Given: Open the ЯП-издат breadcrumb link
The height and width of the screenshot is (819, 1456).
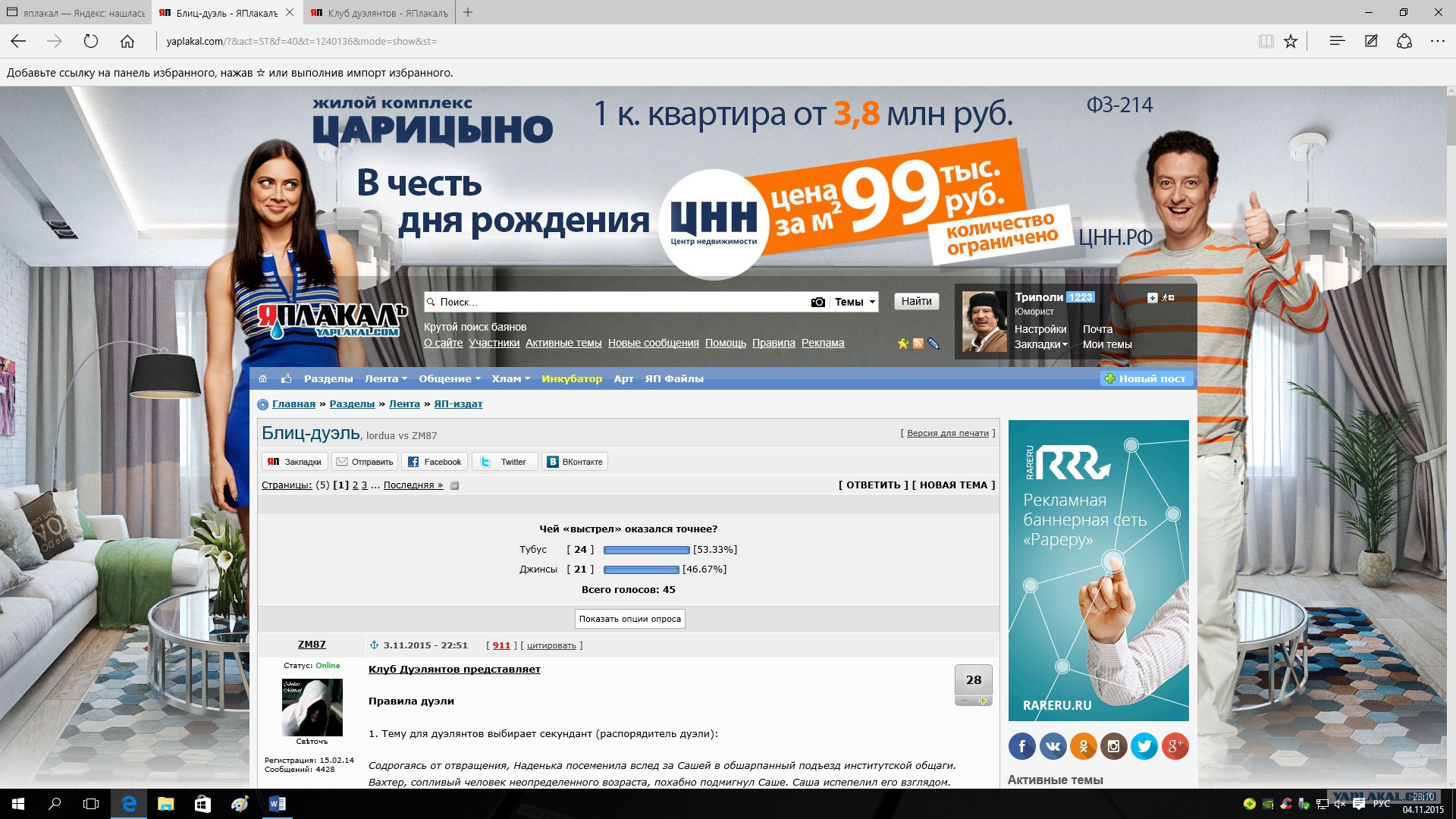Looking at the screenshot, I should (x=458, y=404).
